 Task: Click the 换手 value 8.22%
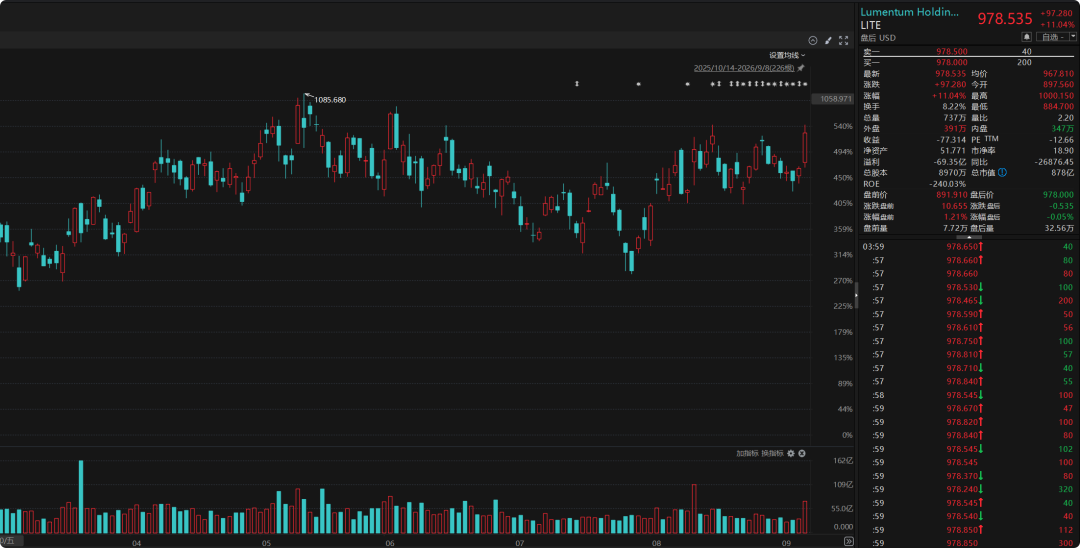pyautogui.click(x=954, y=107)
